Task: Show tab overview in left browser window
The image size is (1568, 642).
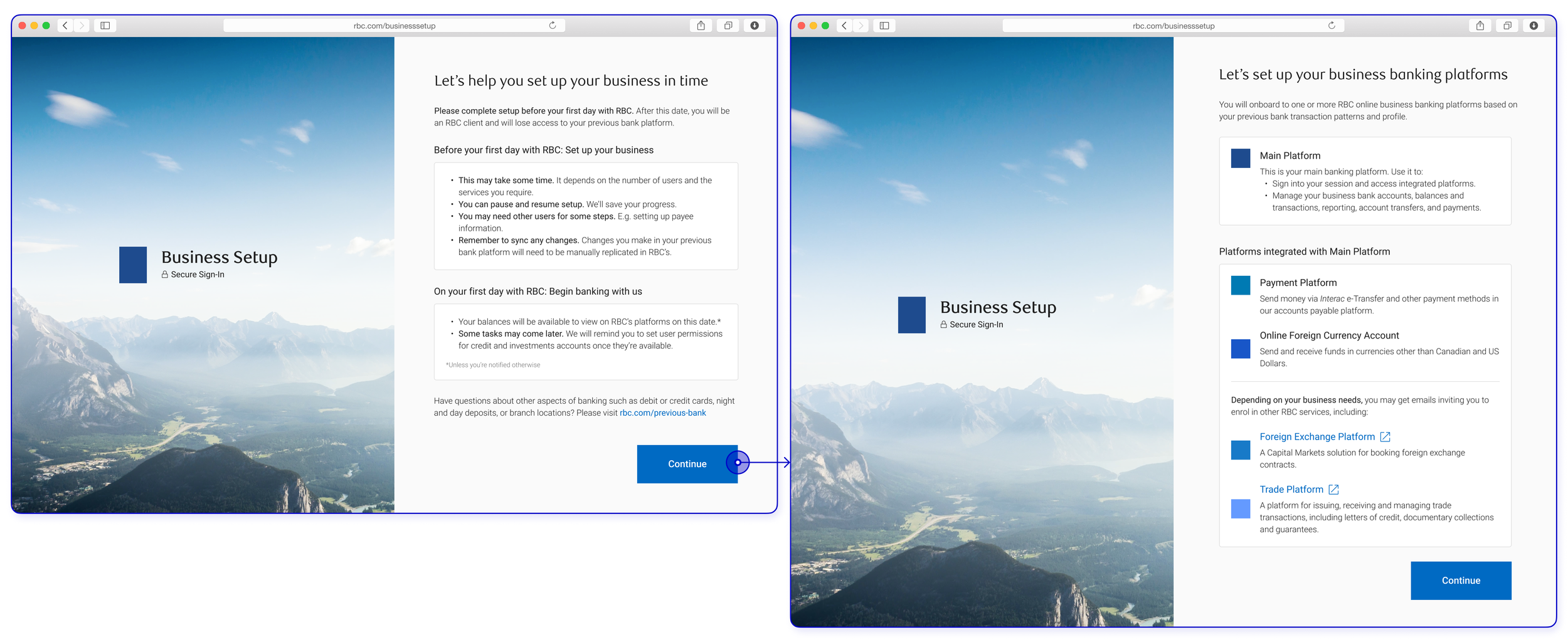Action: pyautogui.click(x=728, y=26)
